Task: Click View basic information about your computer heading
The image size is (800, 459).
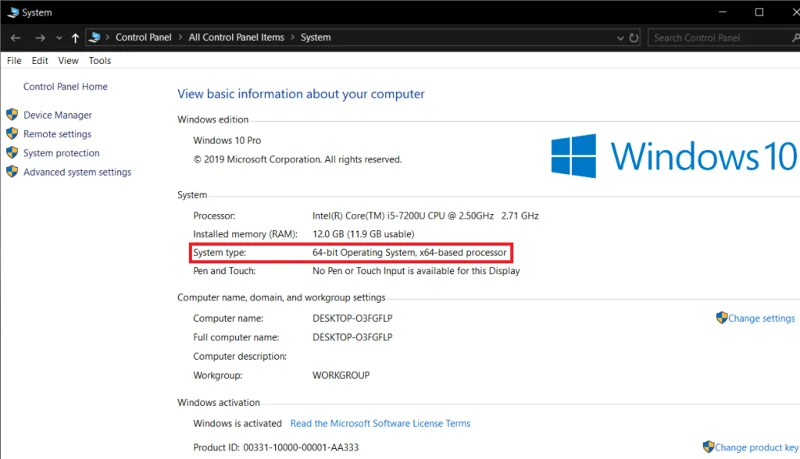Action: (x=301, y=94)
